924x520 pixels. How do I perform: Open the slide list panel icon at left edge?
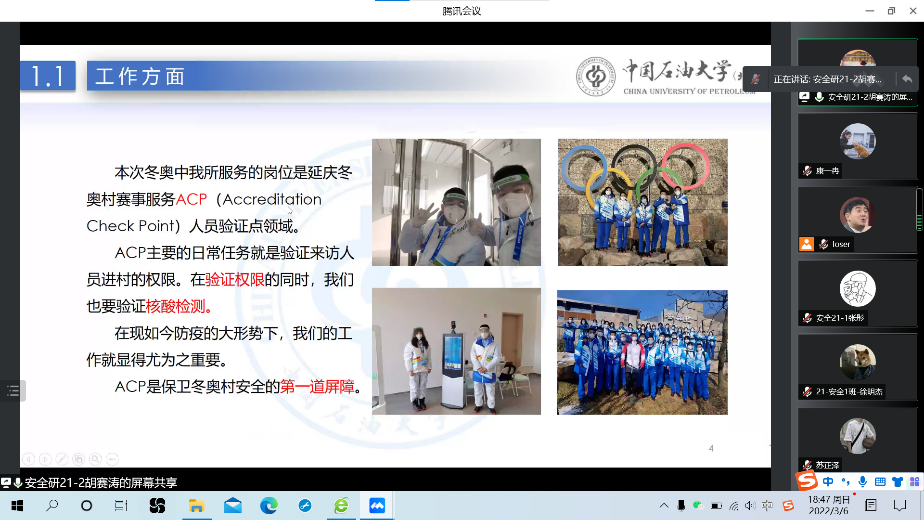(x=12, y=392)
